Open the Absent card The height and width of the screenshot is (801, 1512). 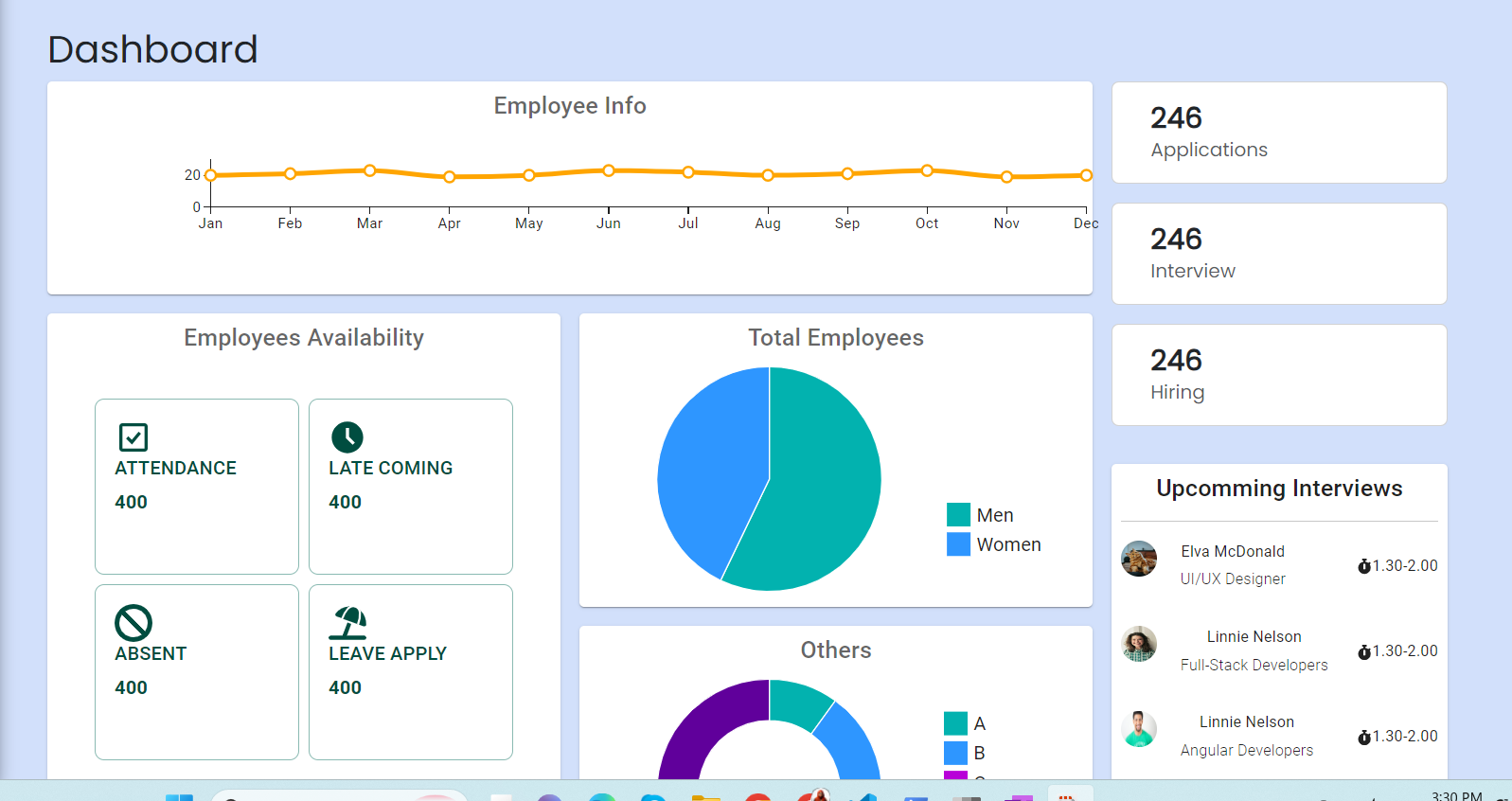197,672
